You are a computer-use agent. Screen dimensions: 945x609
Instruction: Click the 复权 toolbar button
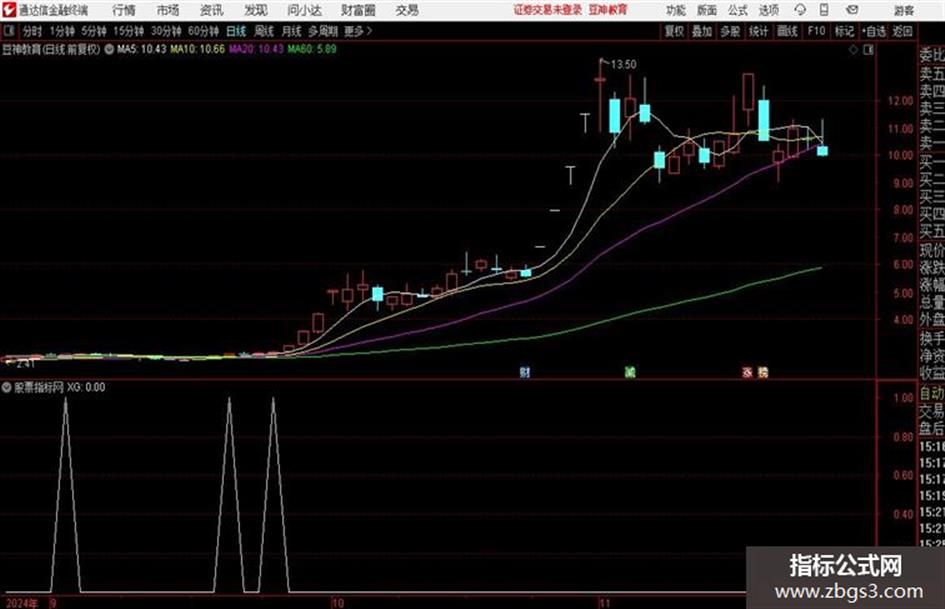(x=674, y=31)
